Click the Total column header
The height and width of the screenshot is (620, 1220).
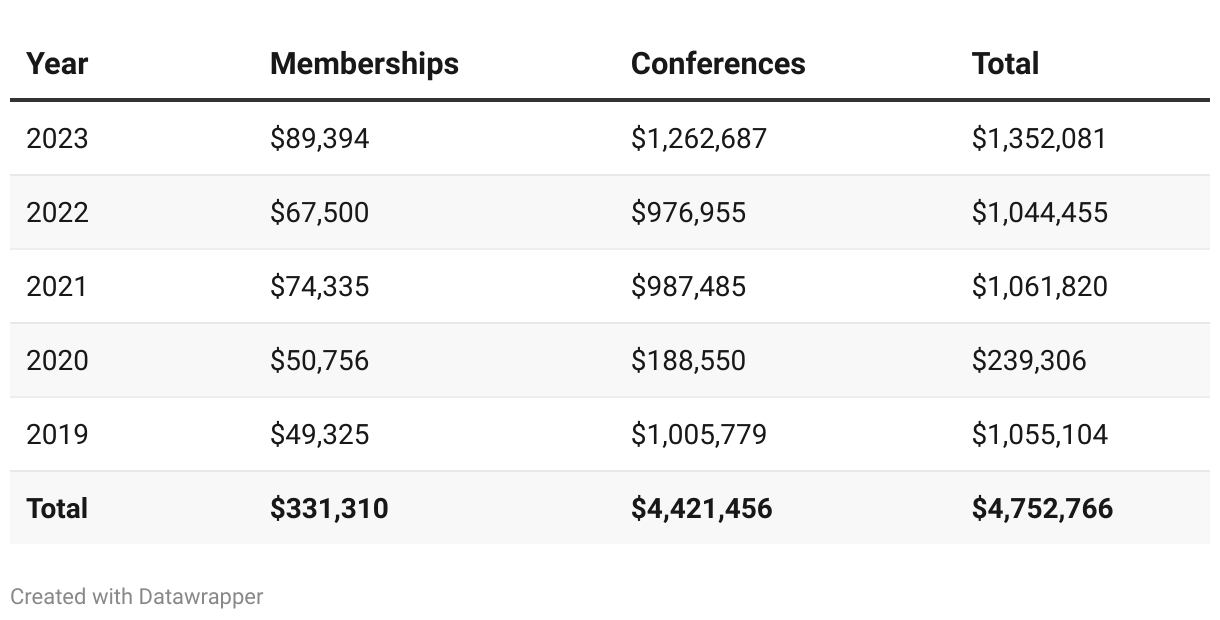1005,64
